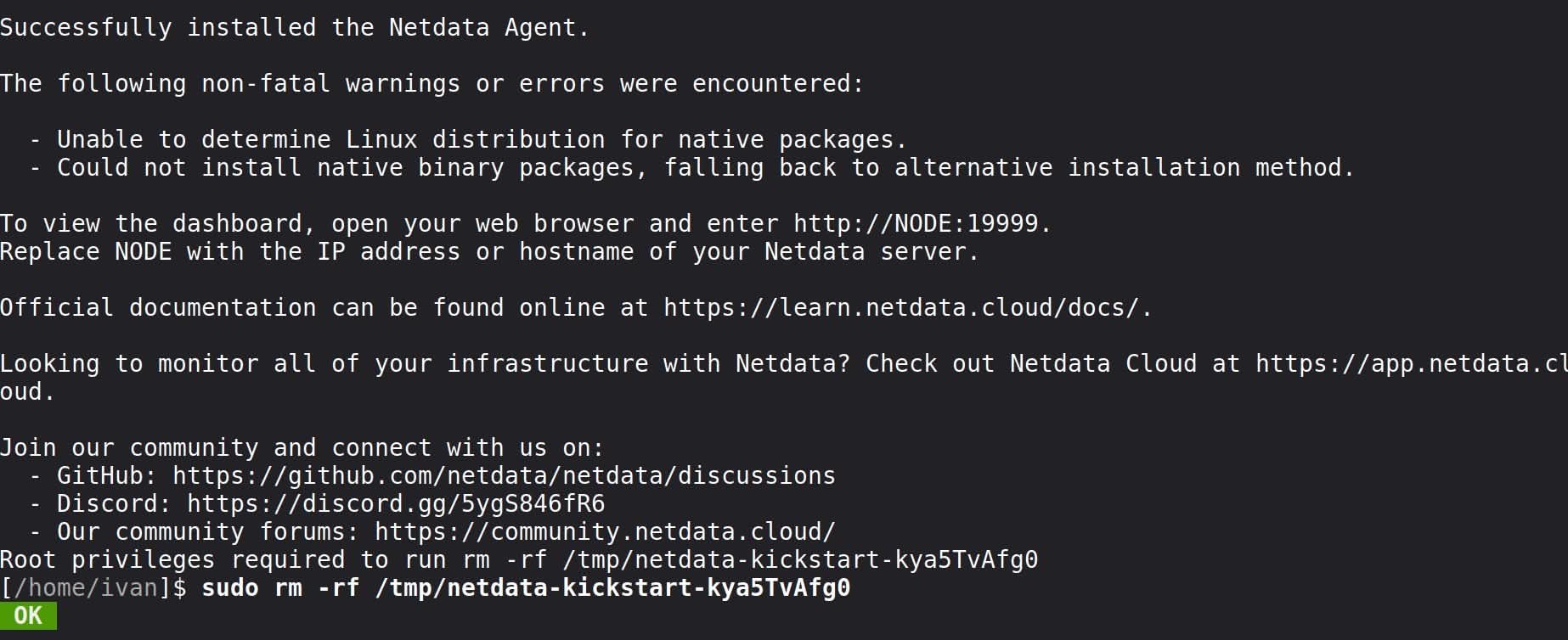Viewport: 1568px width, 640px height.
Task: Click the "Join our community" heading line
Action: point(302,447)
